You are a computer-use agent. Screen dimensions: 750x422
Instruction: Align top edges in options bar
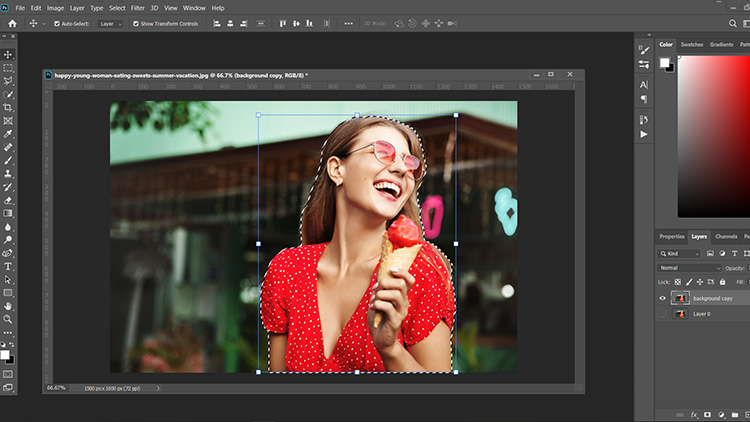pyautogui.click(x=283, y=23)
